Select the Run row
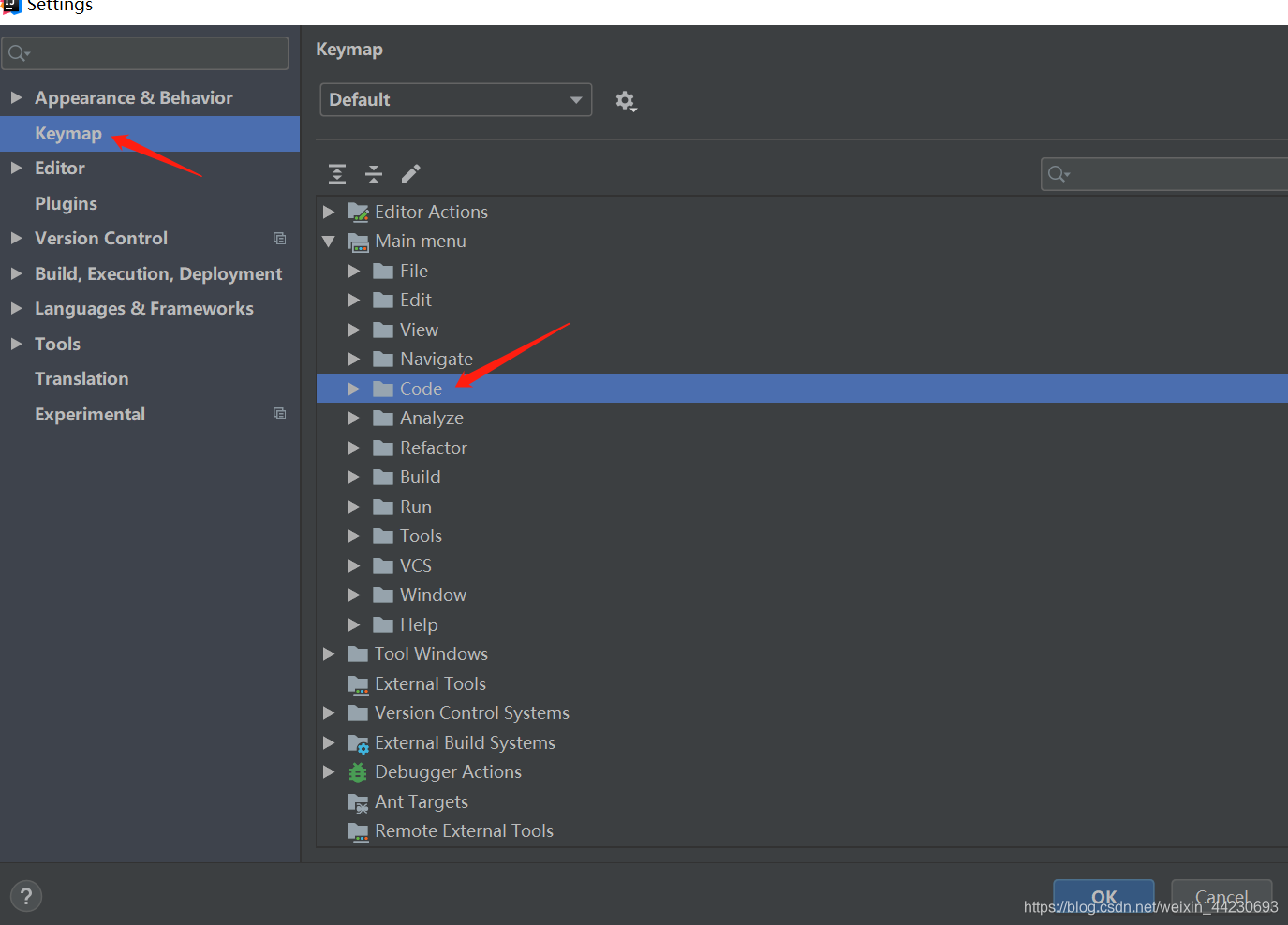Image resolution: width=1288 pixels, height=925 pixels. tap(802, 507)
